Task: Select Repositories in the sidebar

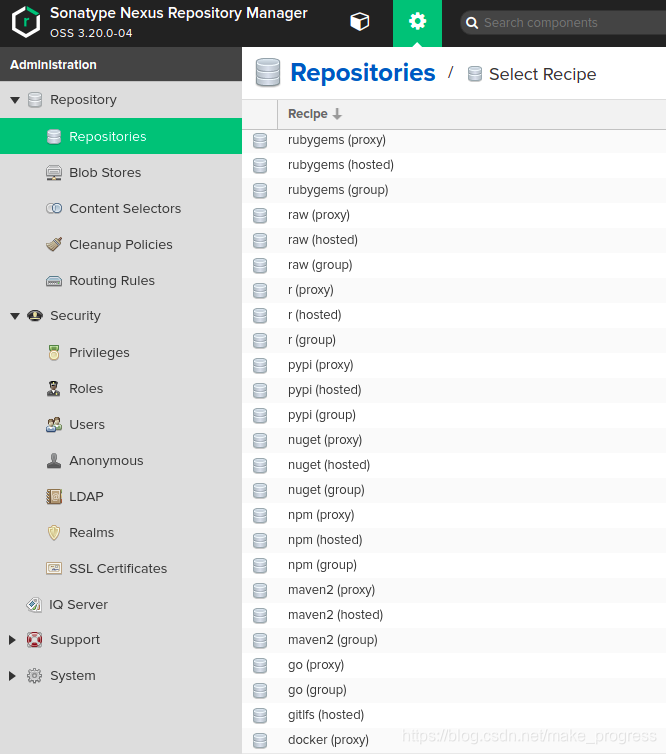Action: (121, 136)
